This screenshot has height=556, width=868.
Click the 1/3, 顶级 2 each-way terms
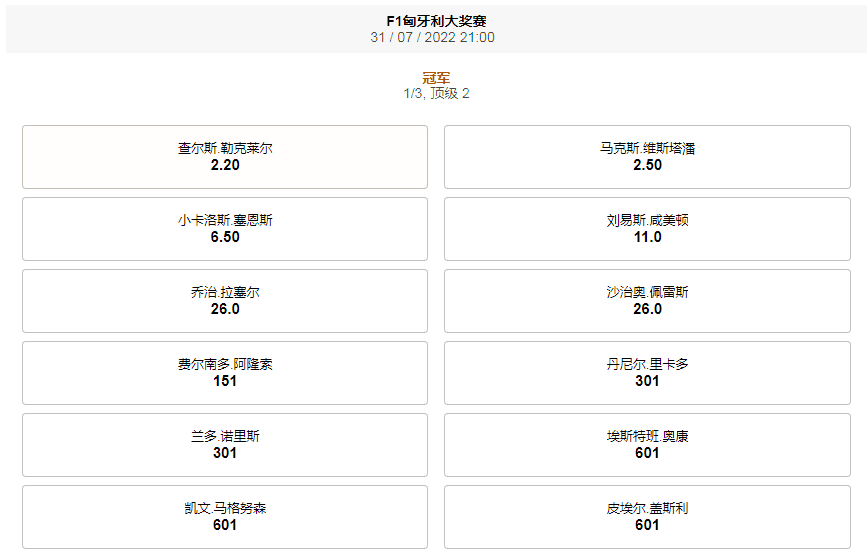click(x=436, y=94)
